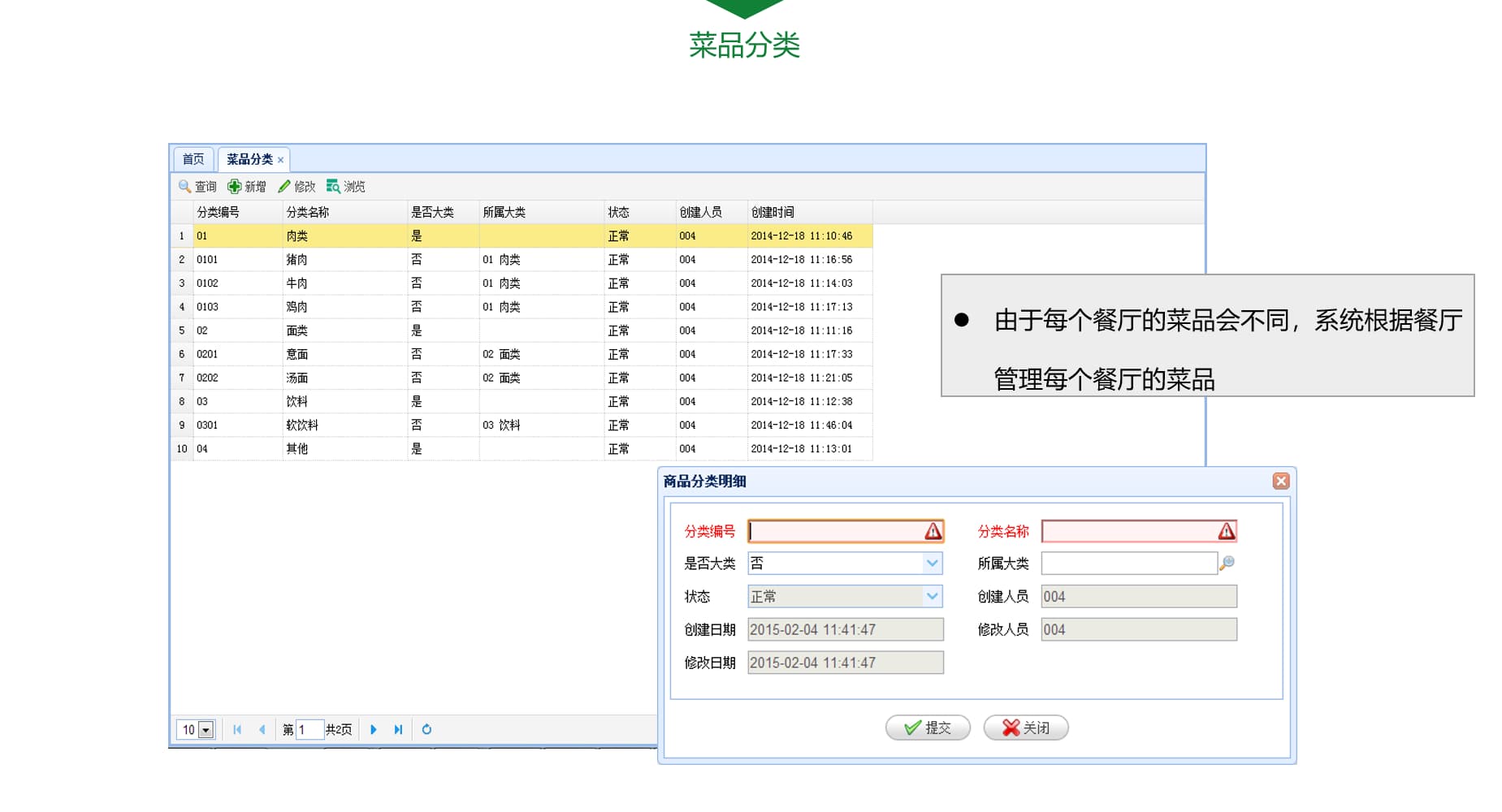Image resolution: width=1502 pixels, height=812 pixels.
Task: Click the 分类编号 column header
Action: click(218, 212)
